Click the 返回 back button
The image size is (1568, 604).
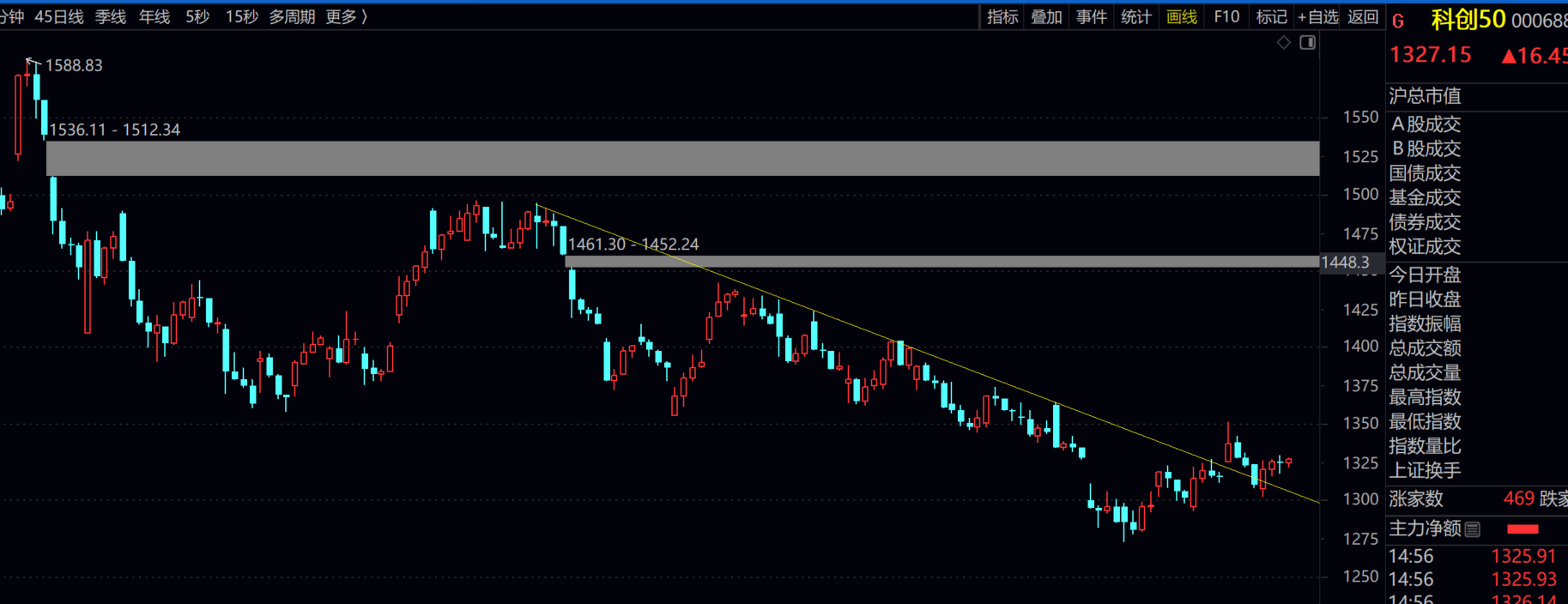click(1363, 17)
